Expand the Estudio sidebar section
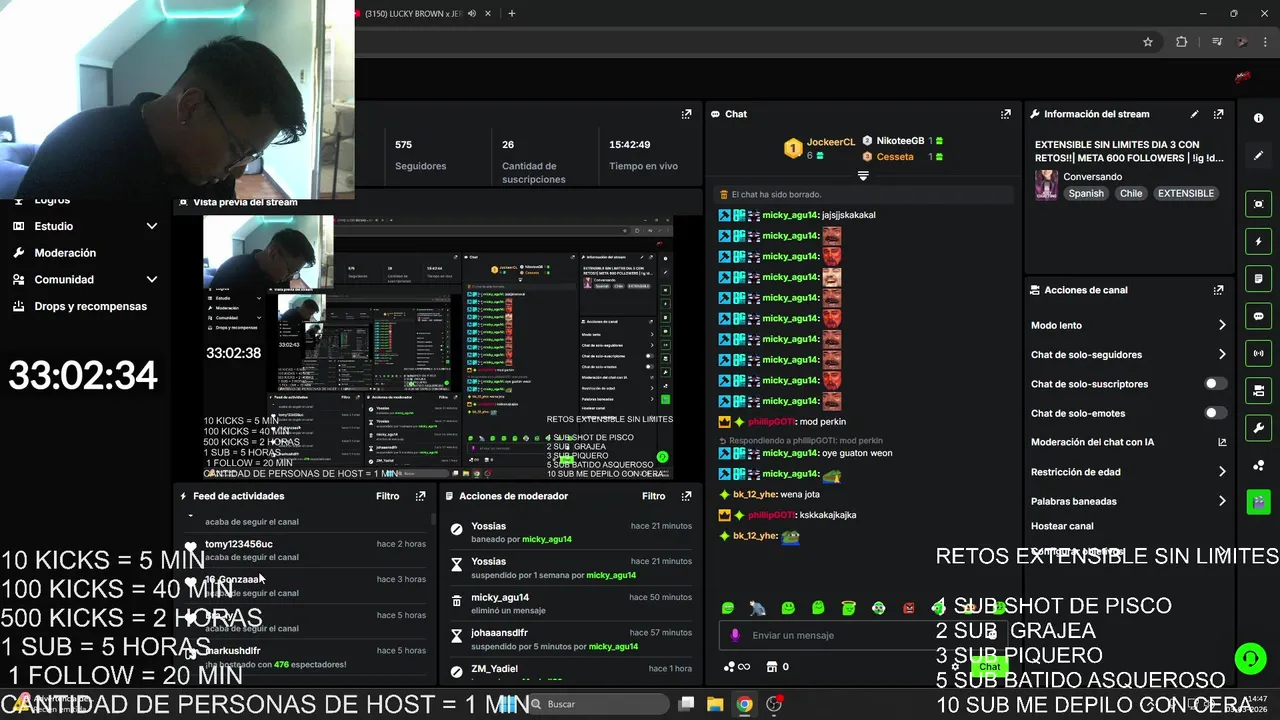This screenshot has width=1280, height=720. pos(152,226)
